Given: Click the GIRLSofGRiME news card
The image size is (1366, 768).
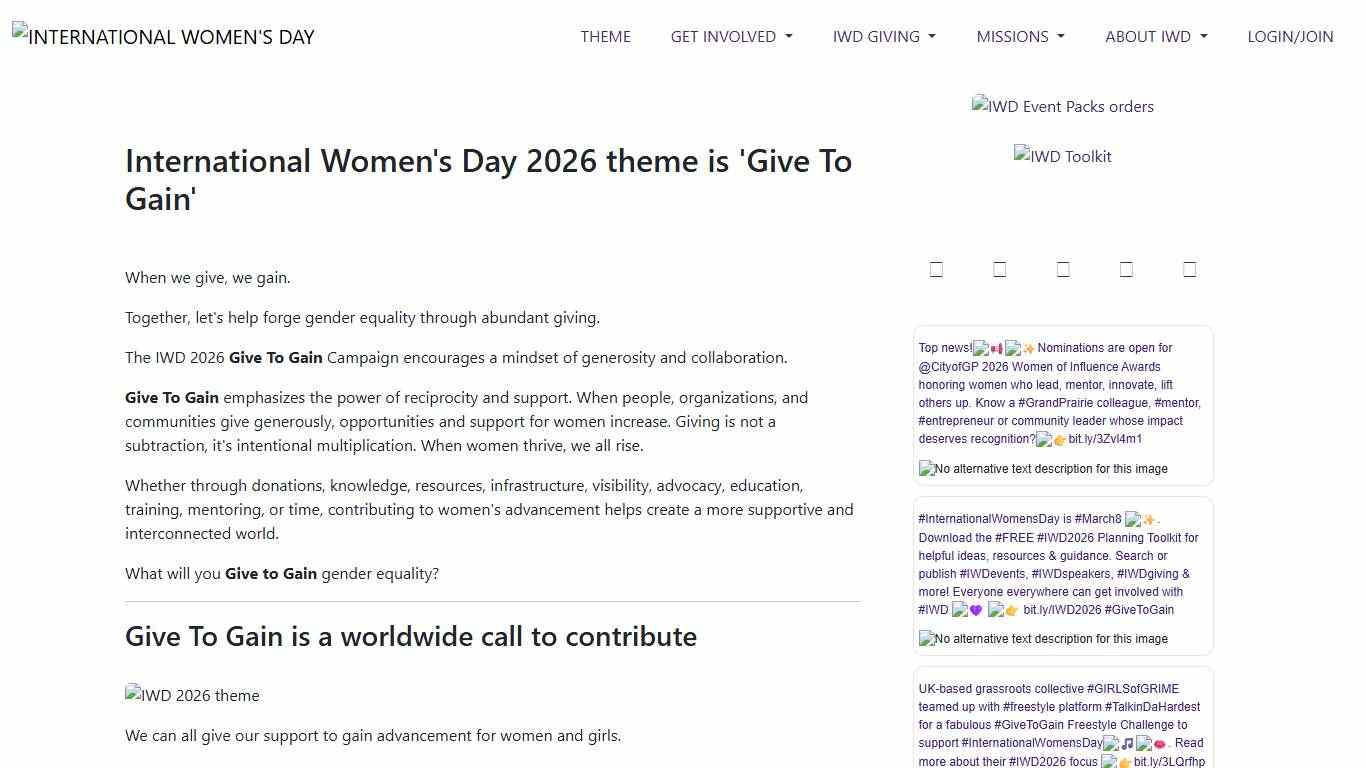Looking at the screenshot, I should pos(1062,720).
